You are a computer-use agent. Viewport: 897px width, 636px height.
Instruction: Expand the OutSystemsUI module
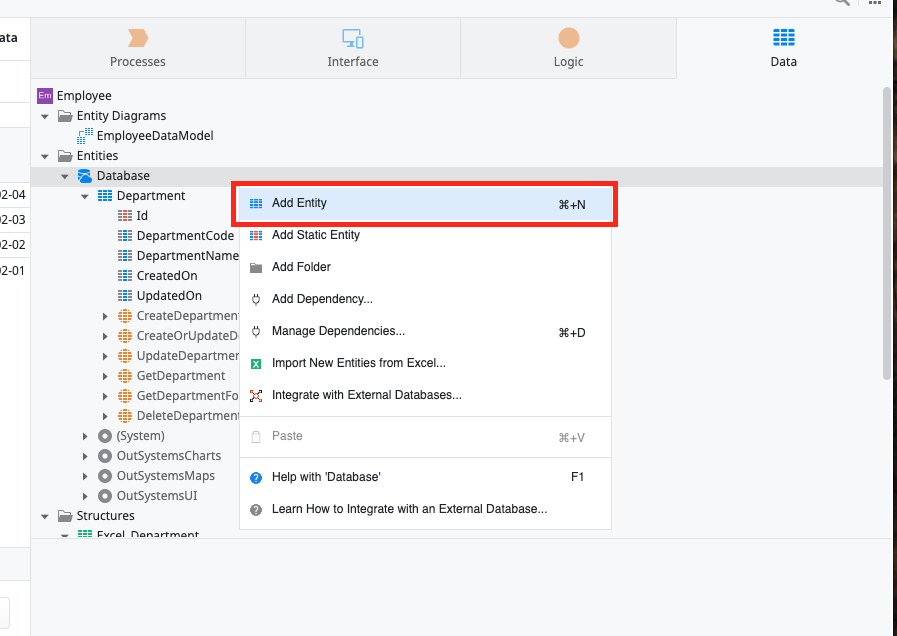(x=85, y=496)
